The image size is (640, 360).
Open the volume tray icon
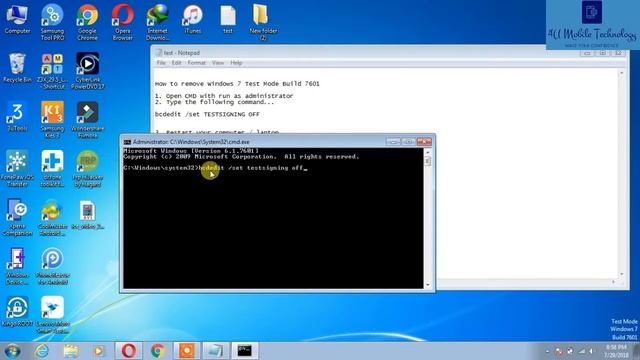pyautogui.click(x=591, y=351)
